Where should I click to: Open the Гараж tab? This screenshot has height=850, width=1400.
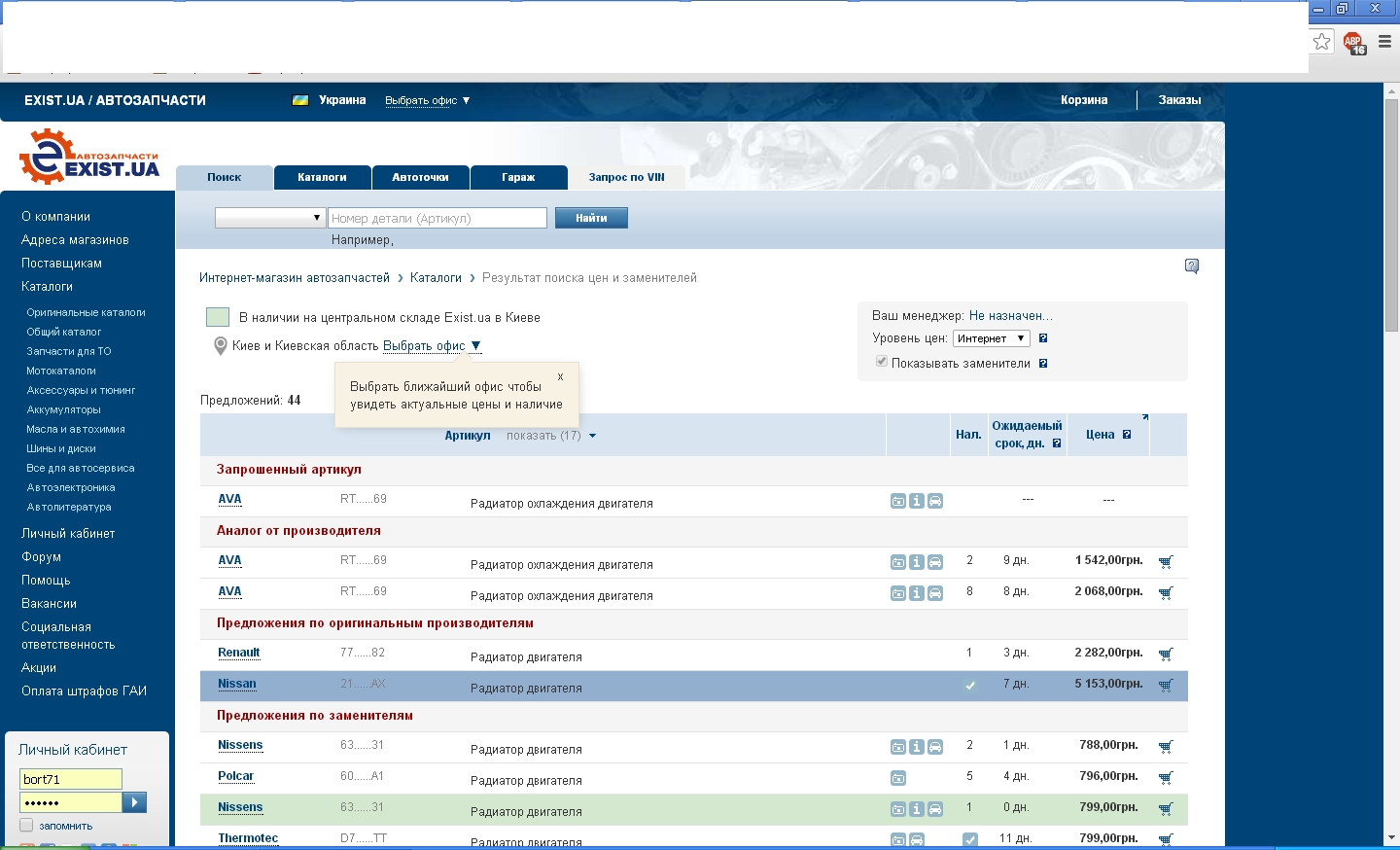click(x=518, y=177)
